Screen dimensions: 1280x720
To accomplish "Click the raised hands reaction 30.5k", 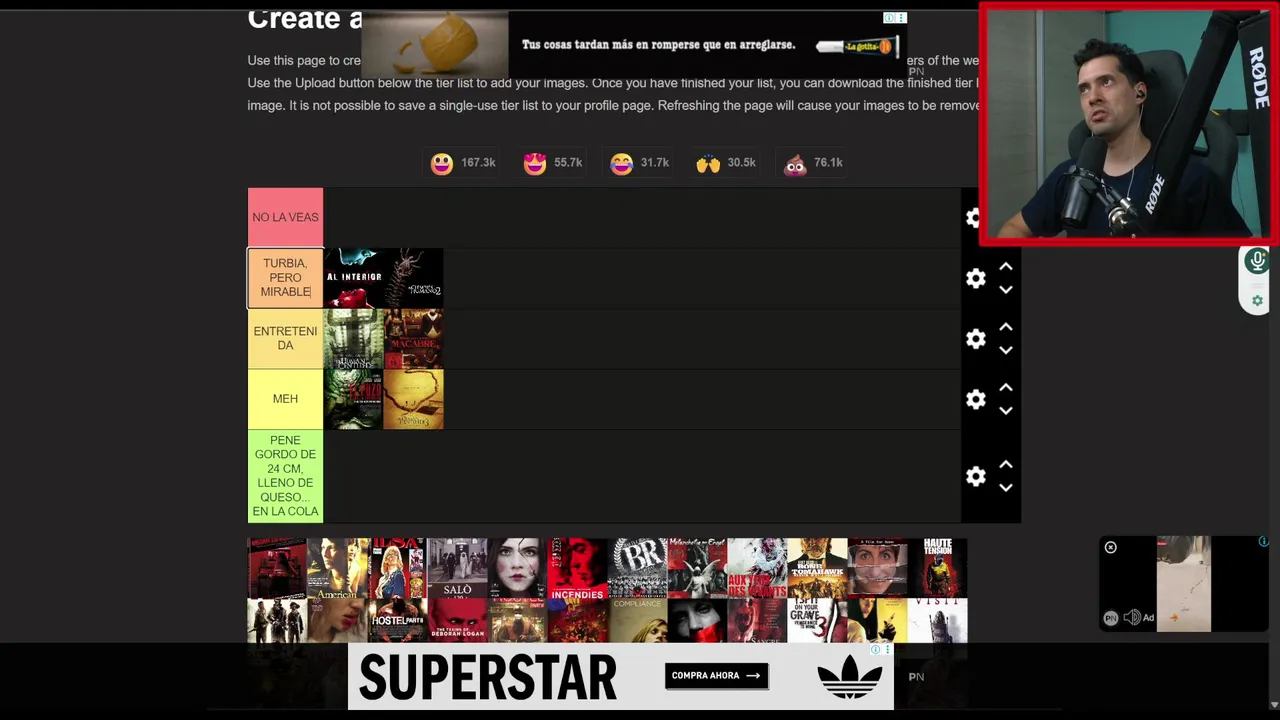I will [726, 163].
